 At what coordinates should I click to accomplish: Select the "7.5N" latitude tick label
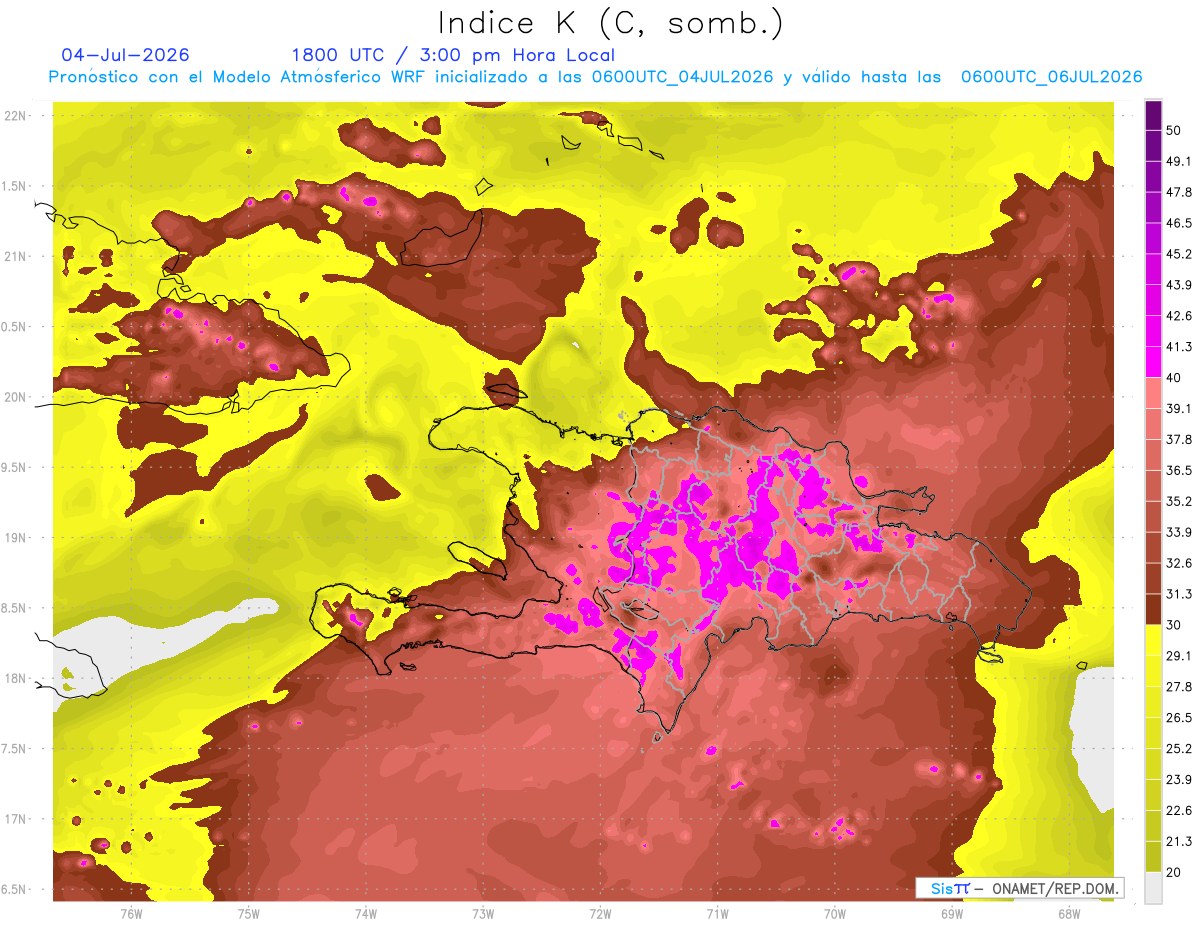[15, 749]
